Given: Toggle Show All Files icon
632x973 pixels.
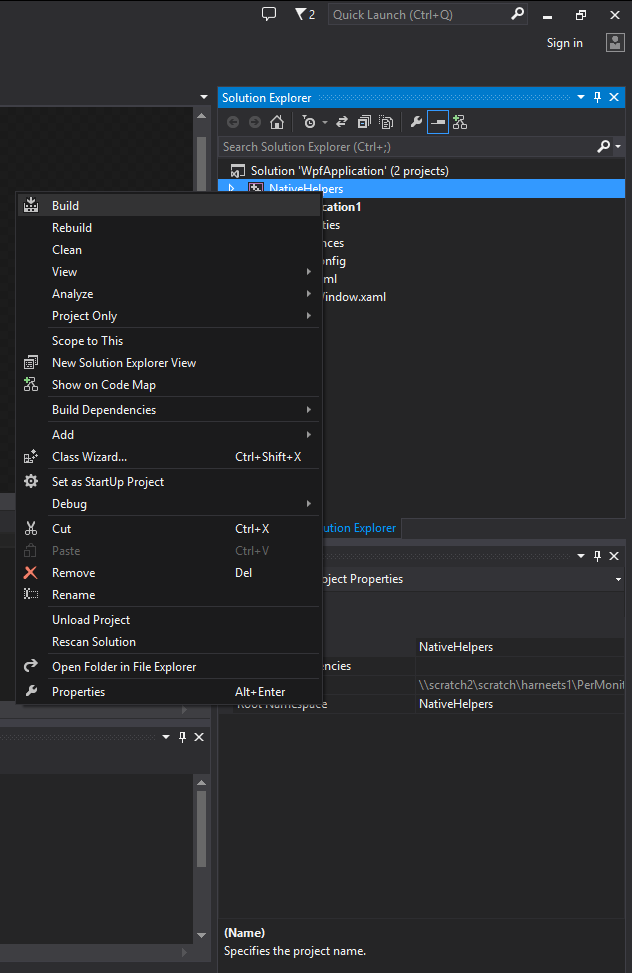Looking at the screenshot, I should click(386, 122).
